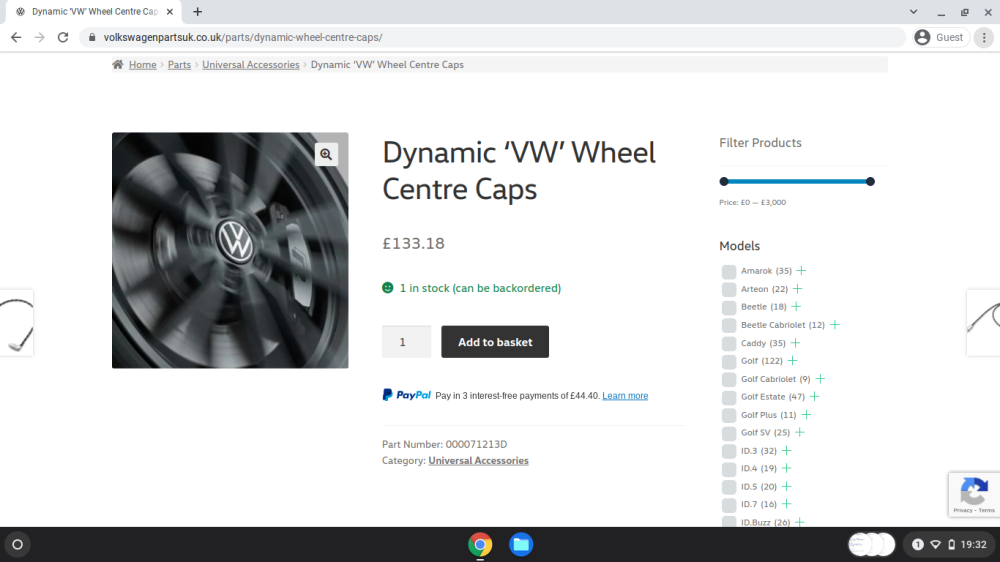
Task: Click Add to basket button
Action: coord(495,342)
